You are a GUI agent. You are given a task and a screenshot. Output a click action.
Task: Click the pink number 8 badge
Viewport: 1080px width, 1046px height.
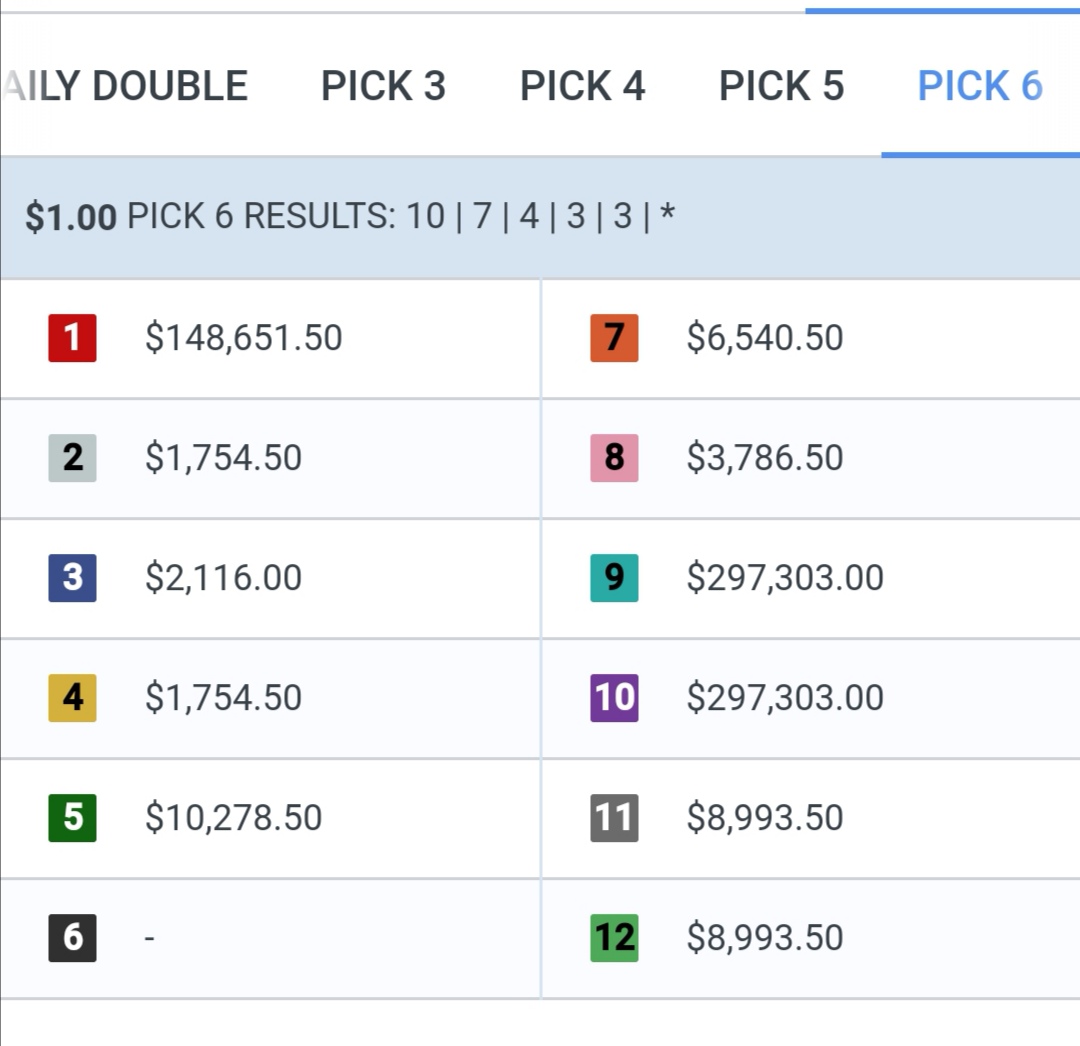(614, 458)
